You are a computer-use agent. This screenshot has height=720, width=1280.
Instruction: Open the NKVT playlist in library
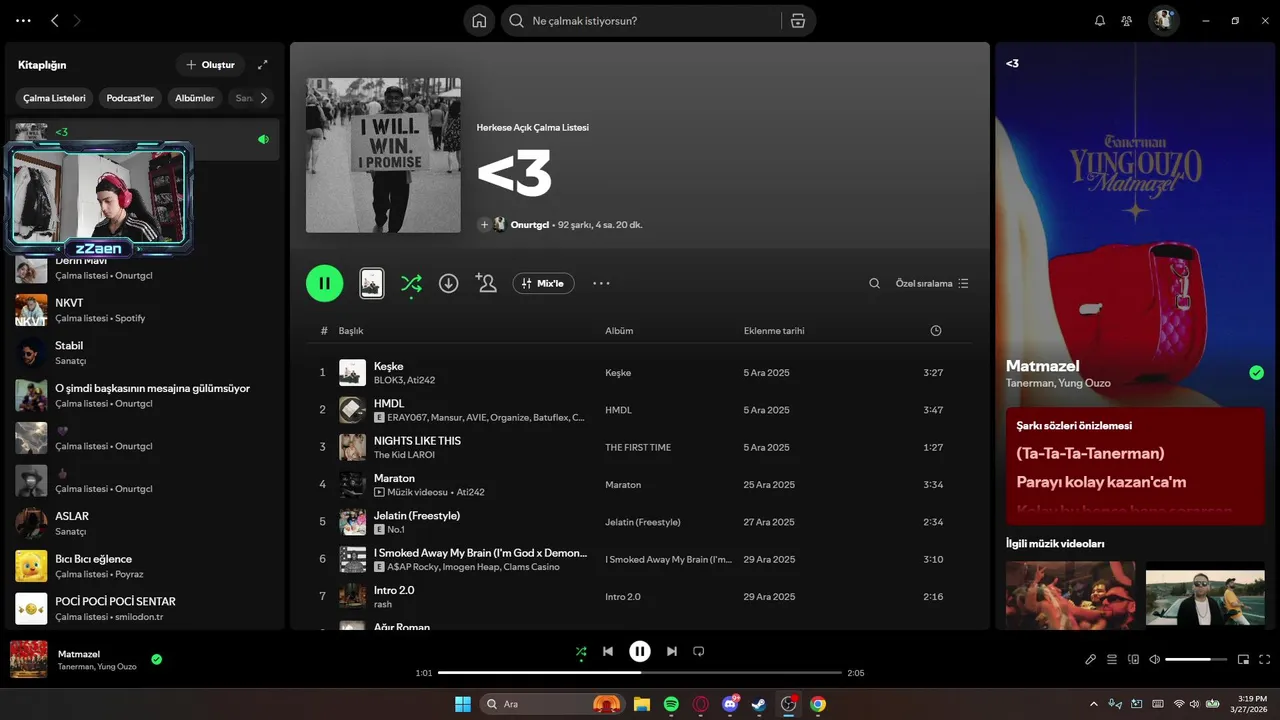[145, 310]
